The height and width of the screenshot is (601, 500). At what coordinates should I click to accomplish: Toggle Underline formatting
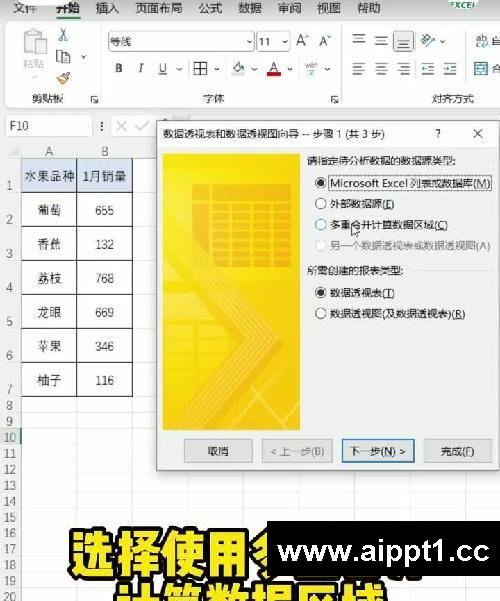[x=163, y=69]
